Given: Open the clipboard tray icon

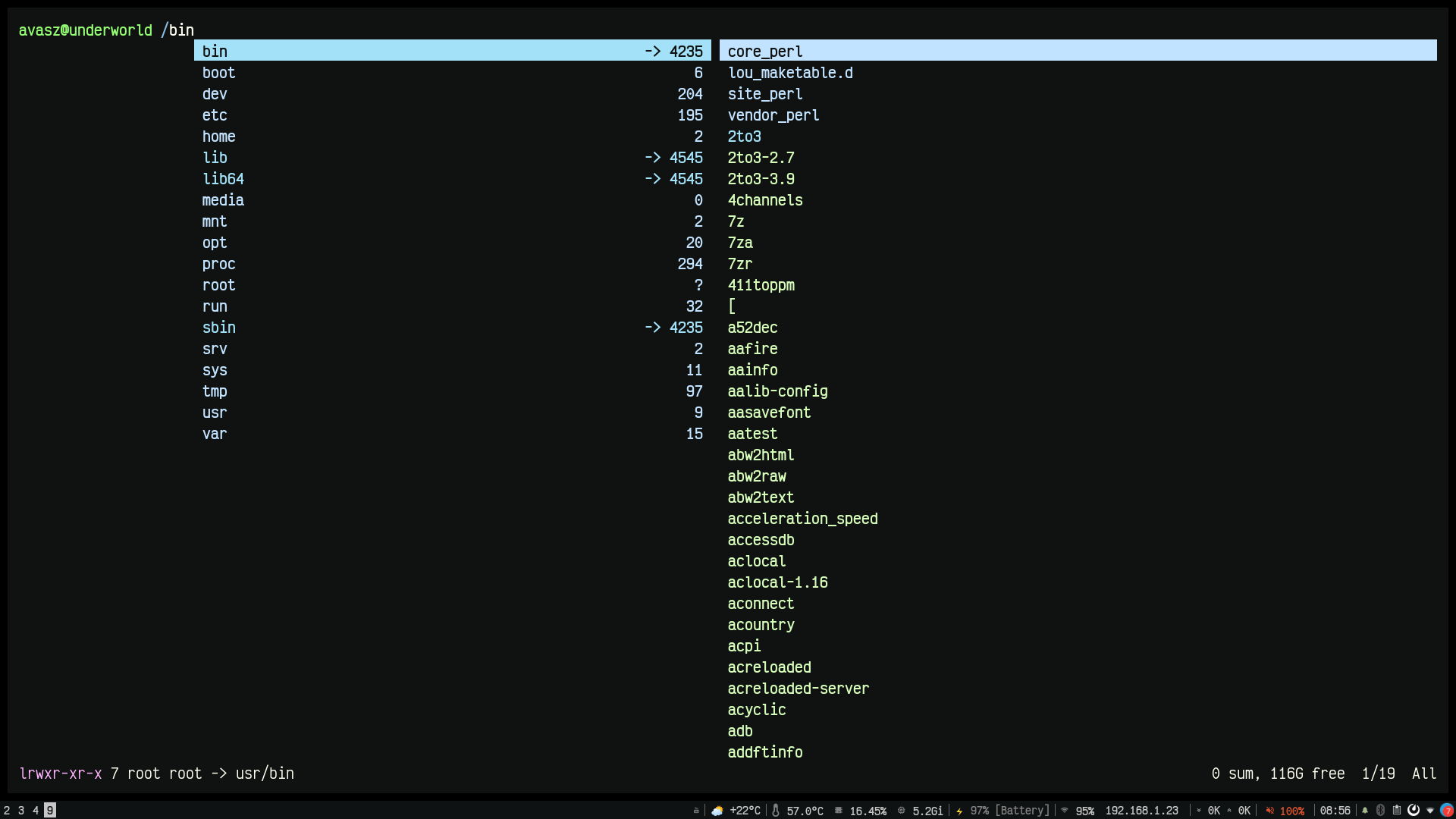Looking at the screenshot, I should [x=1396, y=811].
